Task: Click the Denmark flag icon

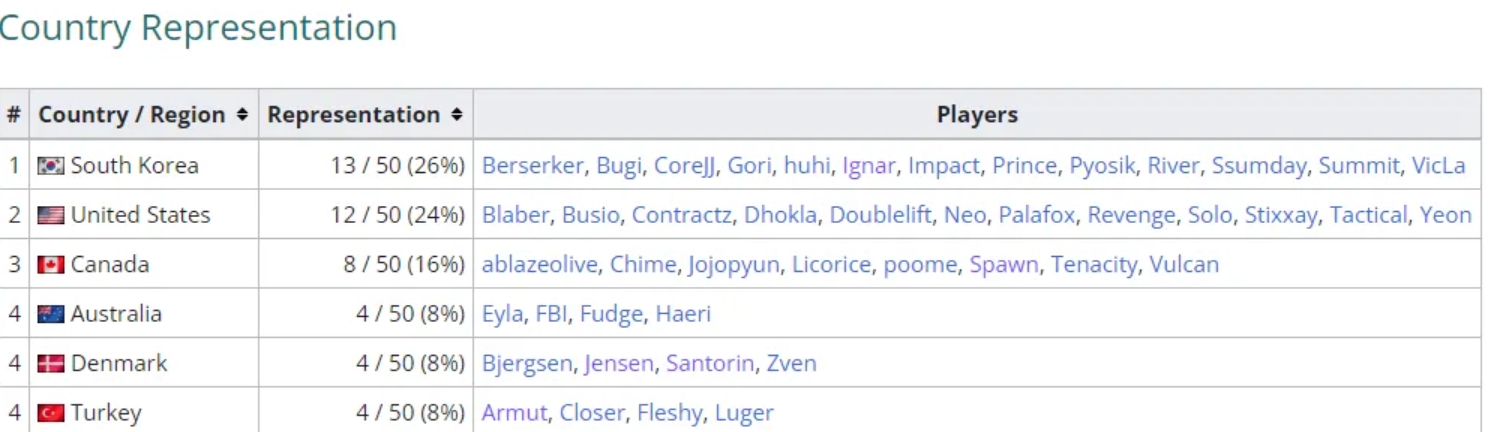Action: 50,364
